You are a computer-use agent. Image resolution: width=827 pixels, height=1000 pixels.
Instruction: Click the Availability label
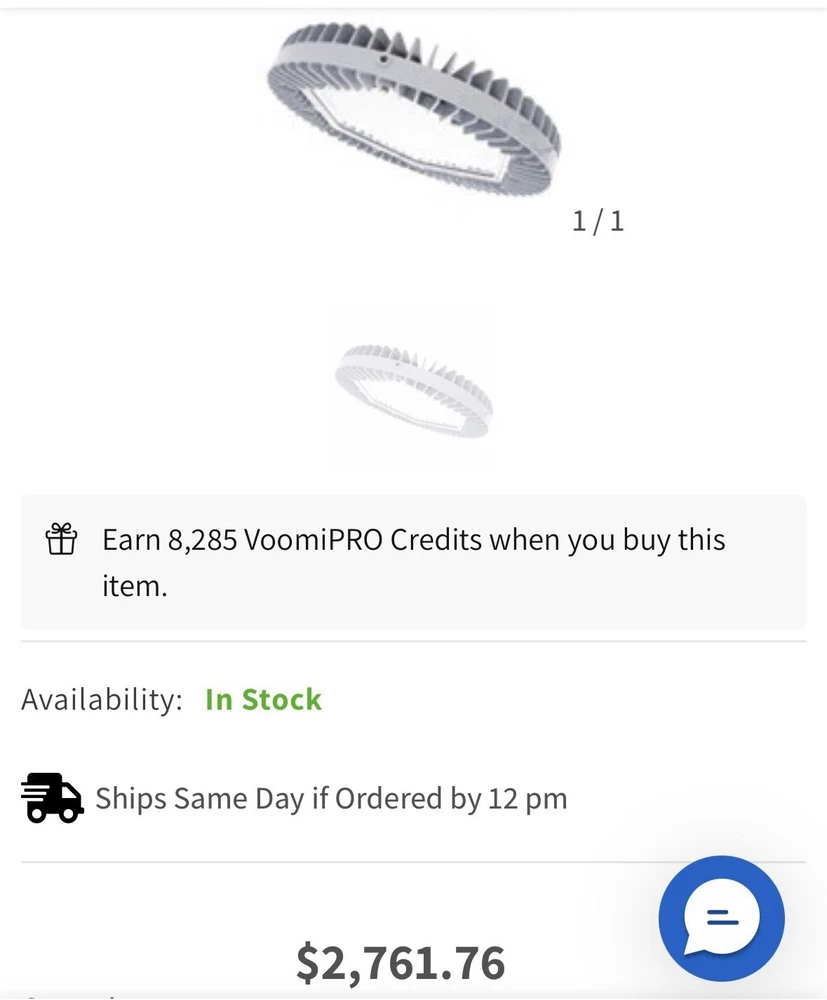(x=101, y=699)
